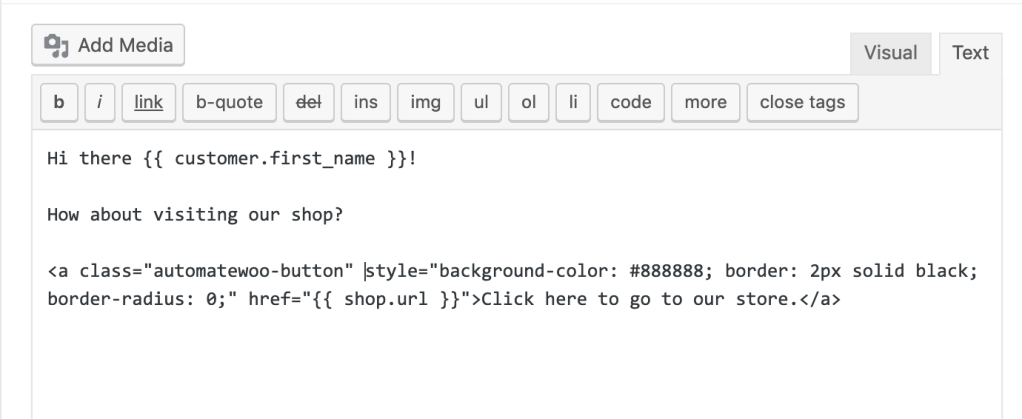Select the Text editor tab
This screenshot has width=1022, height=419.
click(970, 53)
